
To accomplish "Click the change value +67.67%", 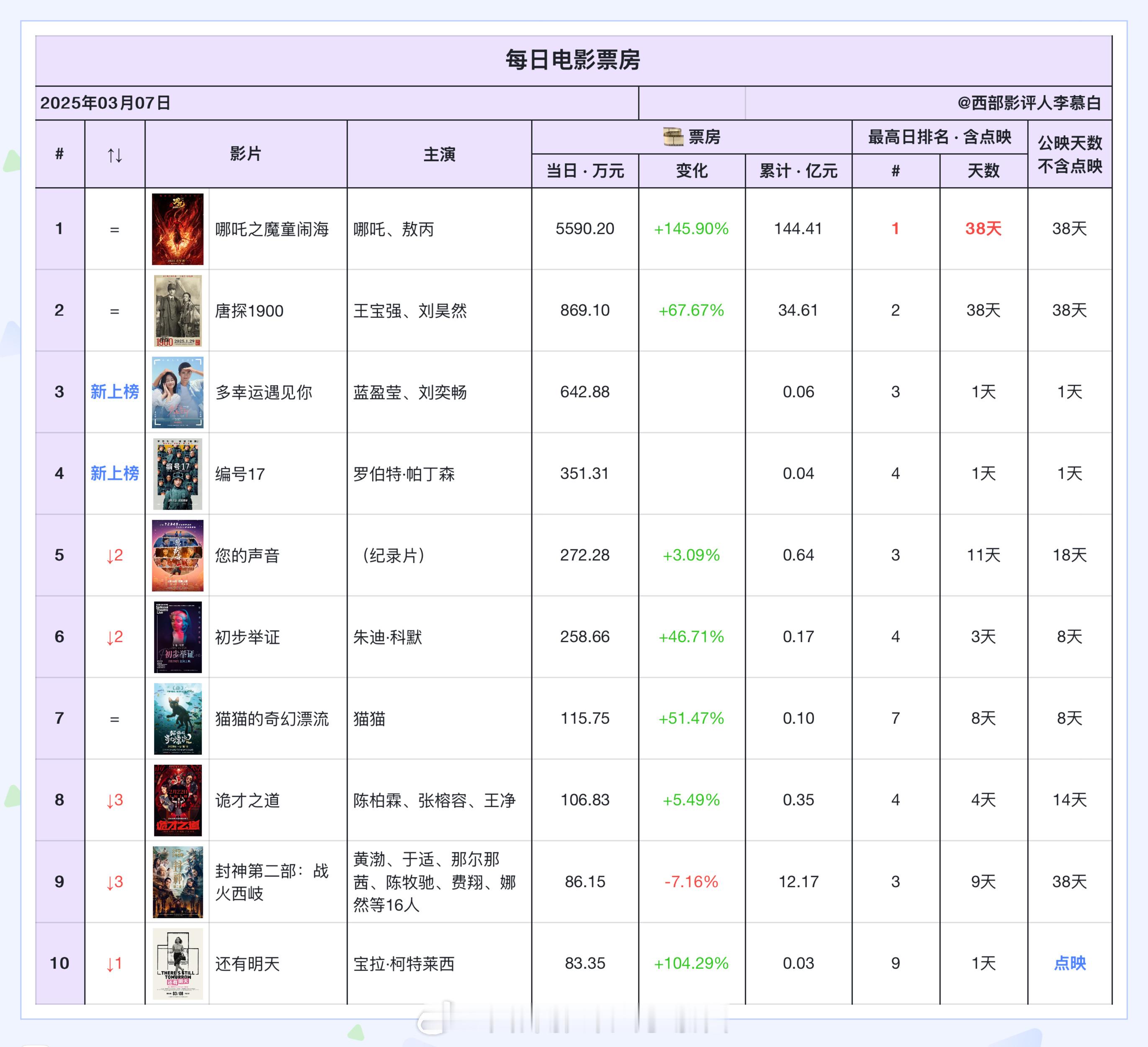I will coord(691,310).
